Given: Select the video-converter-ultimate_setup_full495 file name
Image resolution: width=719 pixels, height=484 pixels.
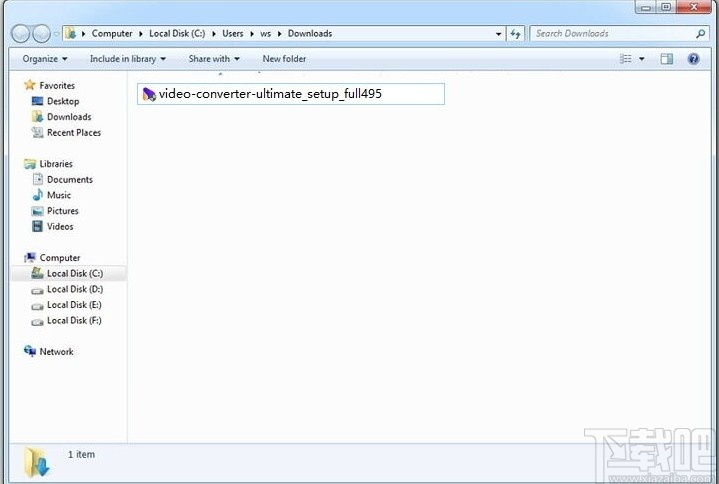Looking at the screenshot, I should click(270, 94).
